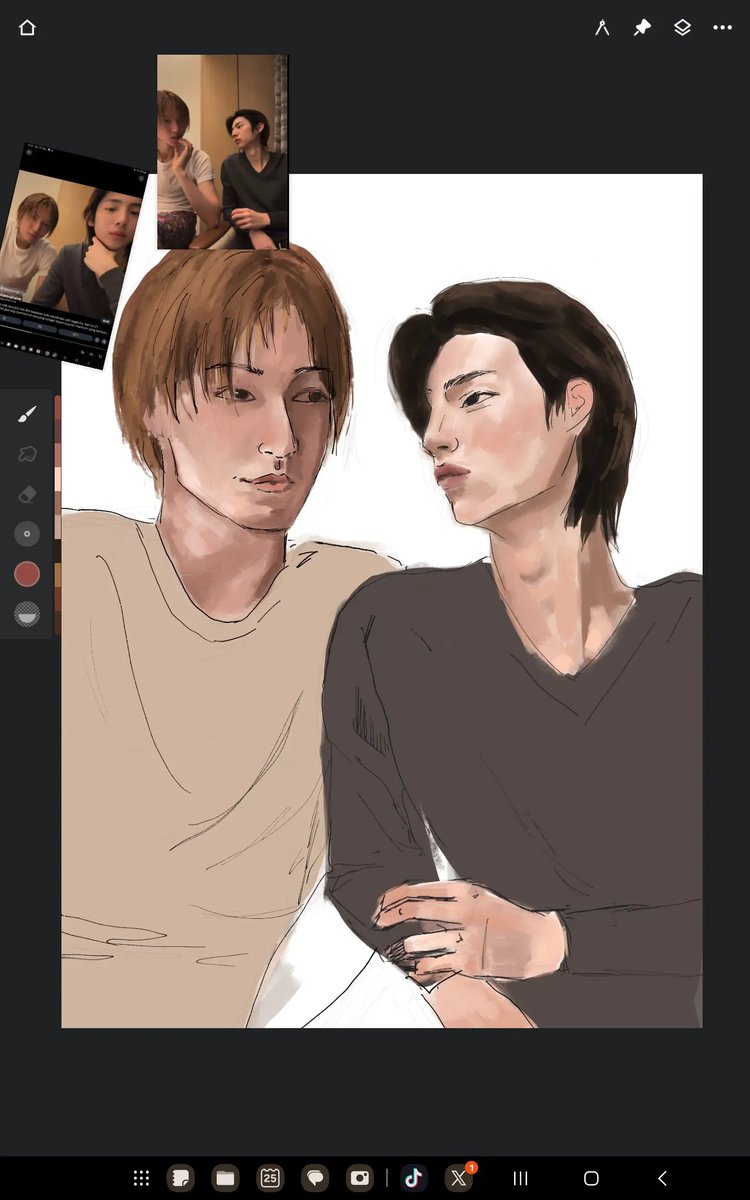Image resolution: width=750 pixels, height=1200 pixels.
Task: Open the red active color picker
Action: tap(27, 574)
